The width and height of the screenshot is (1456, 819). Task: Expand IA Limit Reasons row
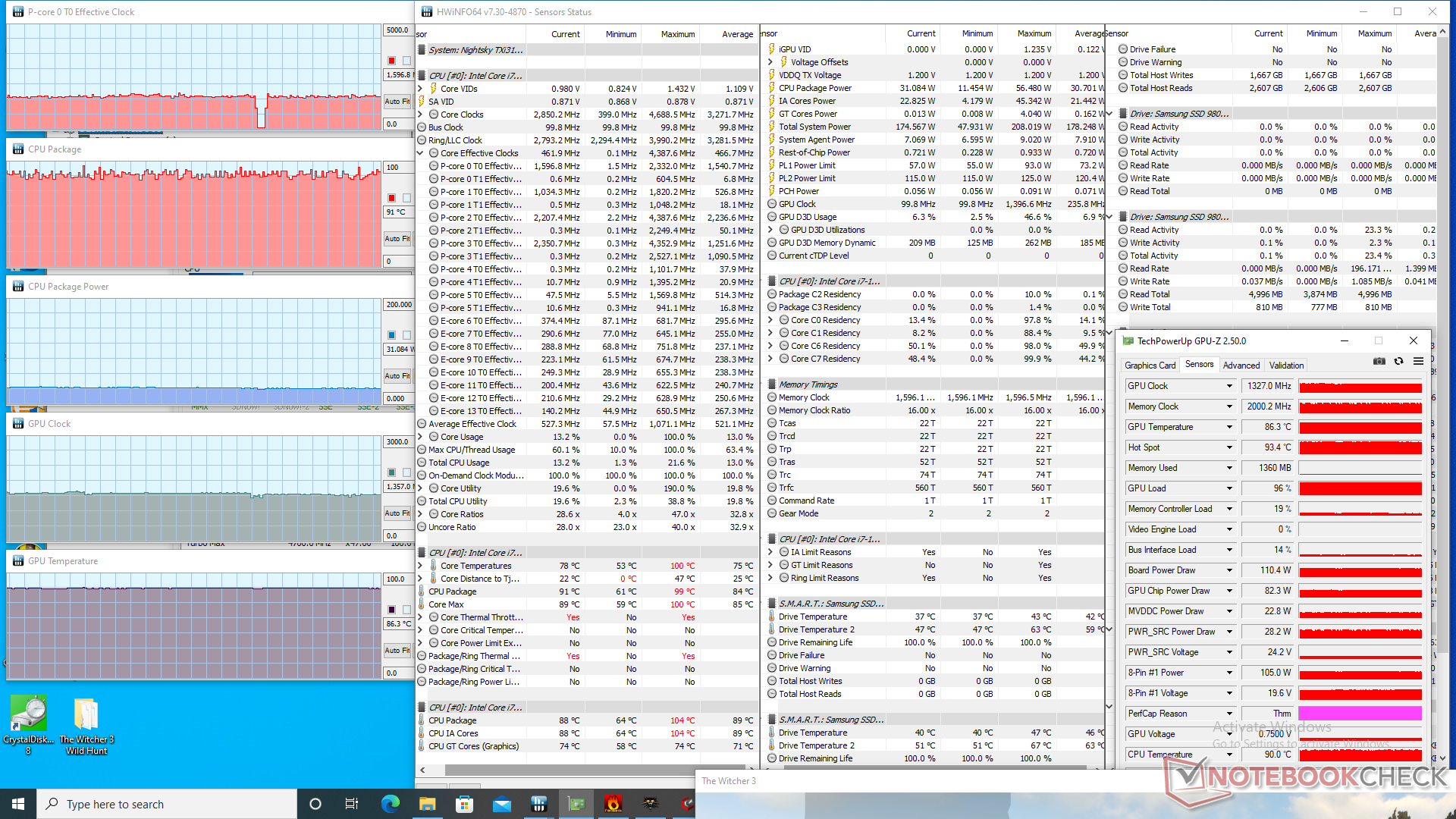770,552
